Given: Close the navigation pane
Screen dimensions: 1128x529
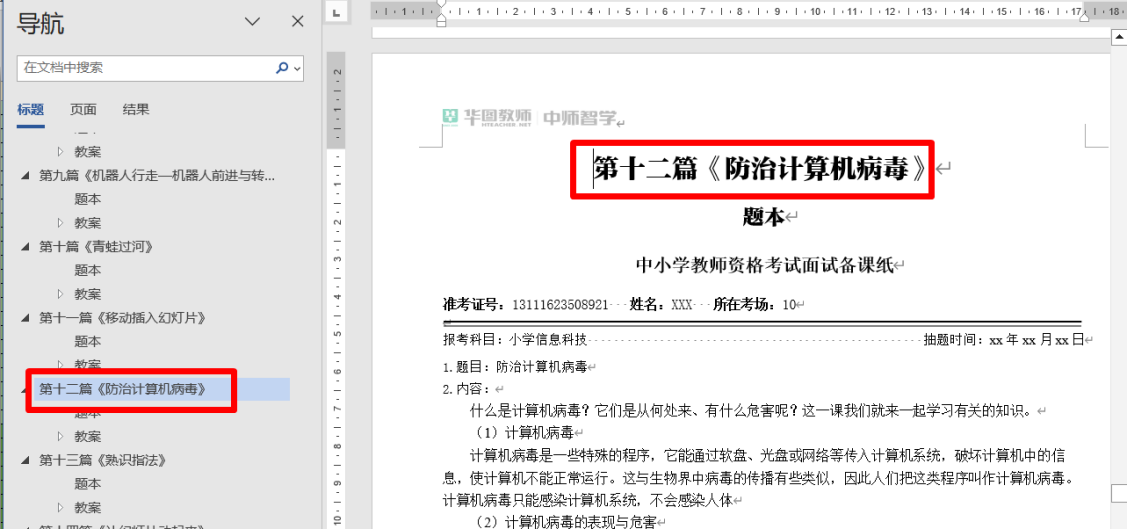Looking at the screenshot, I should [297, 22].
